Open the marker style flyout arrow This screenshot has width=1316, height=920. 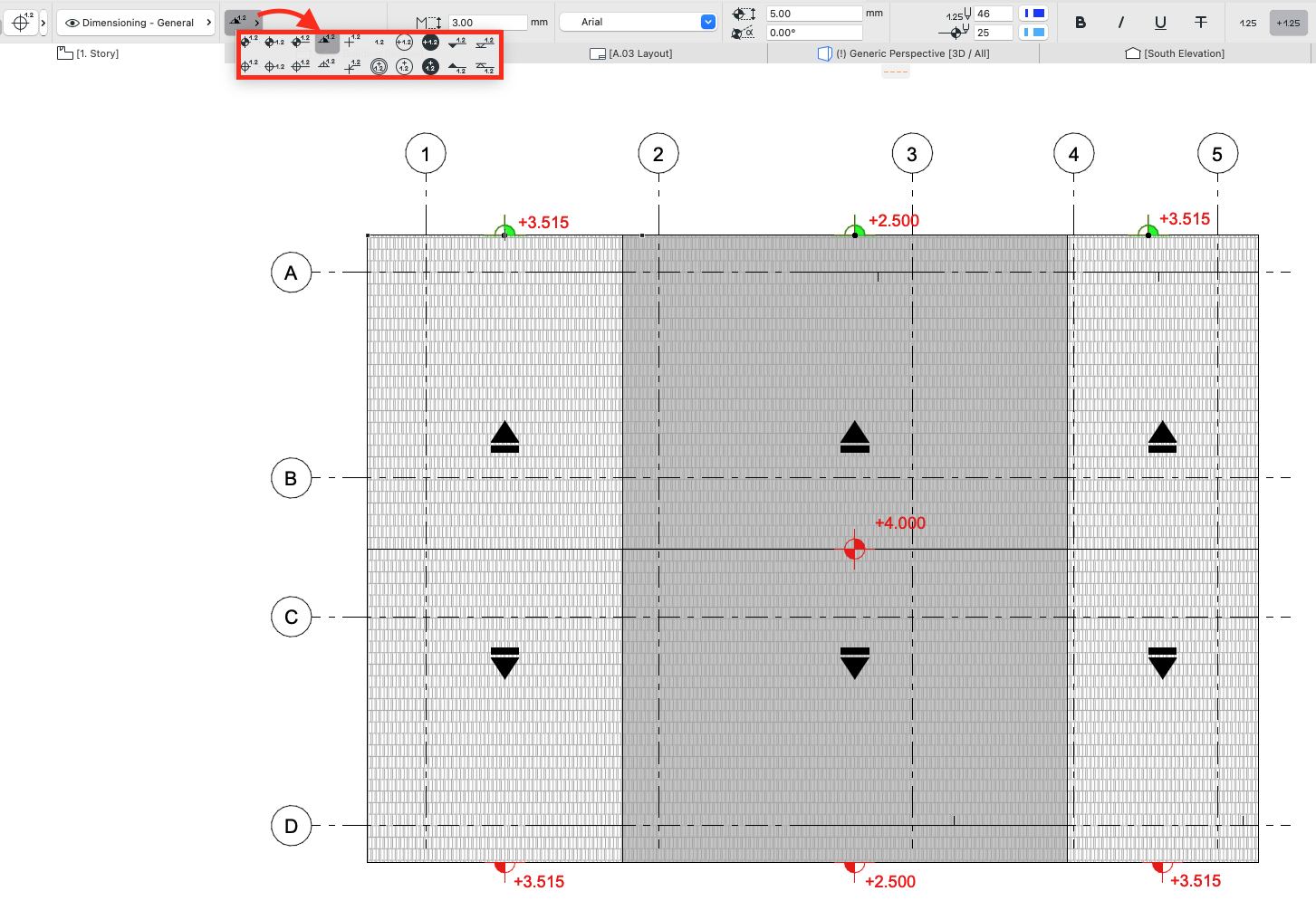(257, 22)
